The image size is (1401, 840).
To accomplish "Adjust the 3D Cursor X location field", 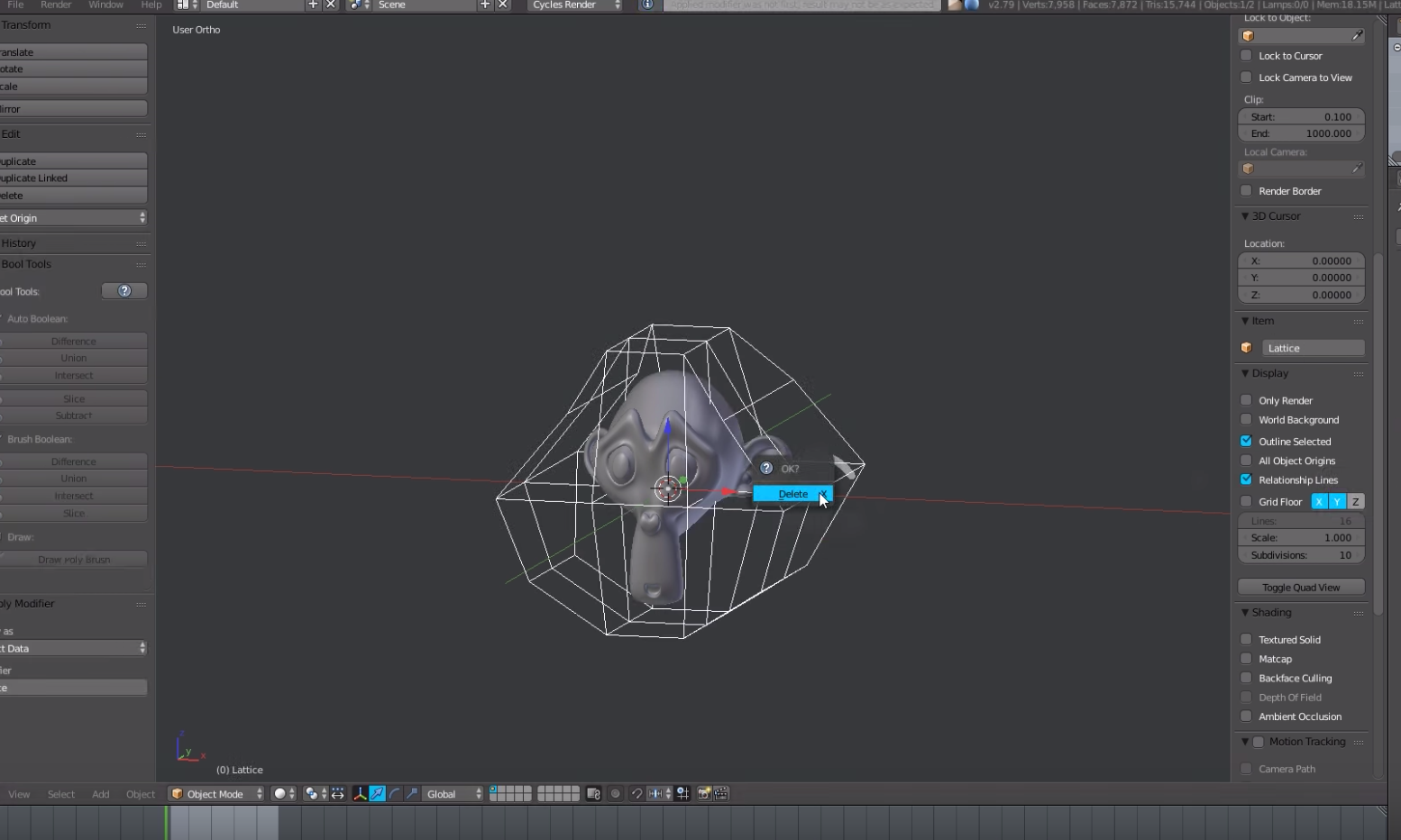I will (1301, 260).
